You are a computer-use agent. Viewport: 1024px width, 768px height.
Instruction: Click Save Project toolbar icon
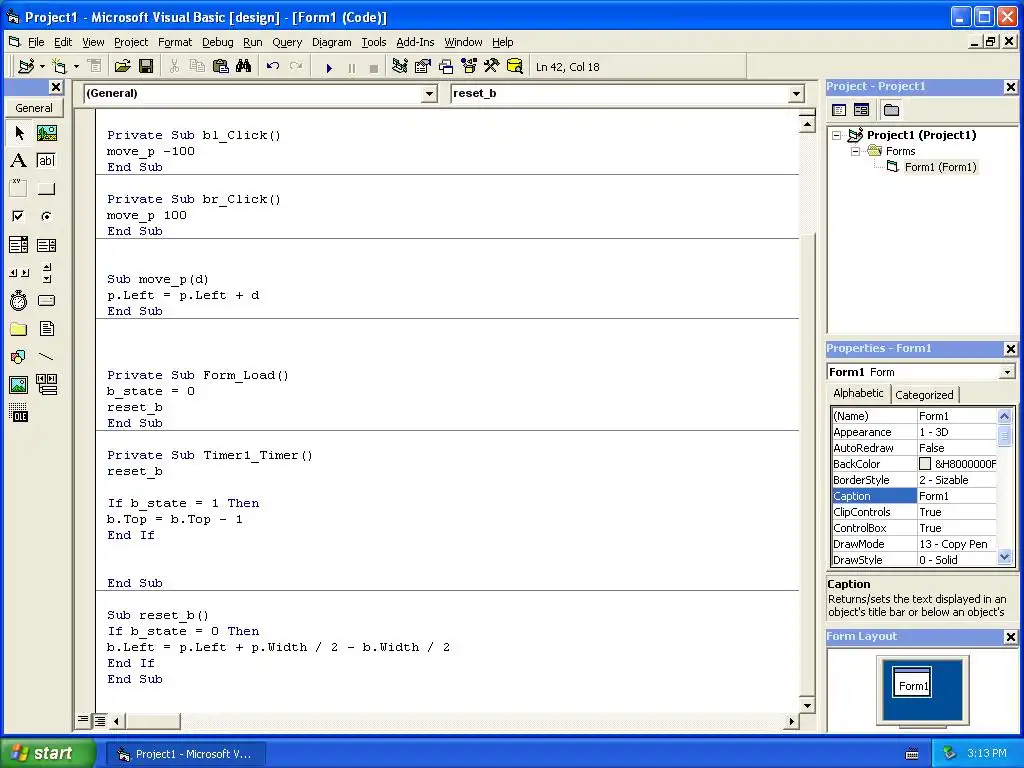pos(146,67)
